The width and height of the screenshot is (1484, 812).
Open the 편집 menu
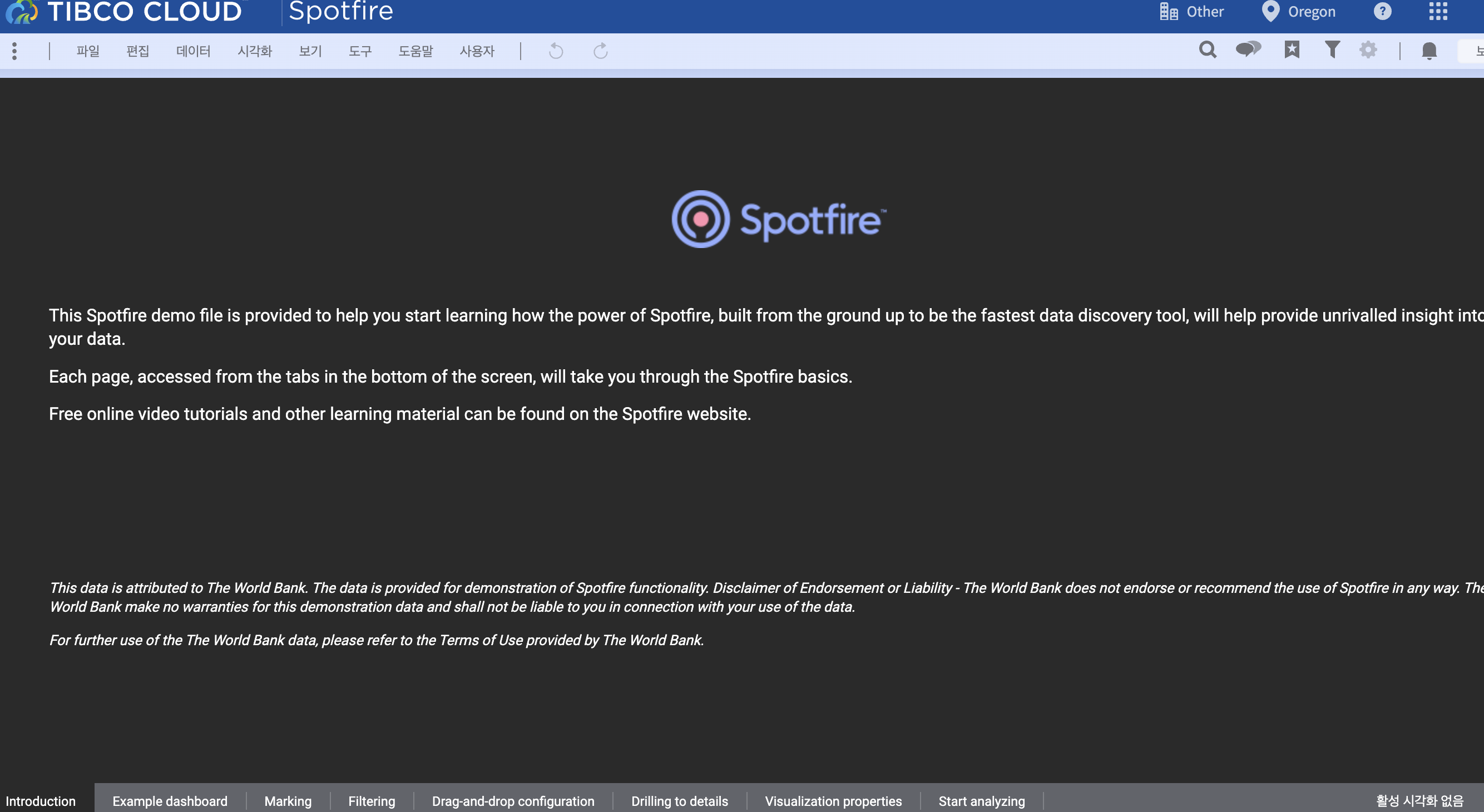138,51
